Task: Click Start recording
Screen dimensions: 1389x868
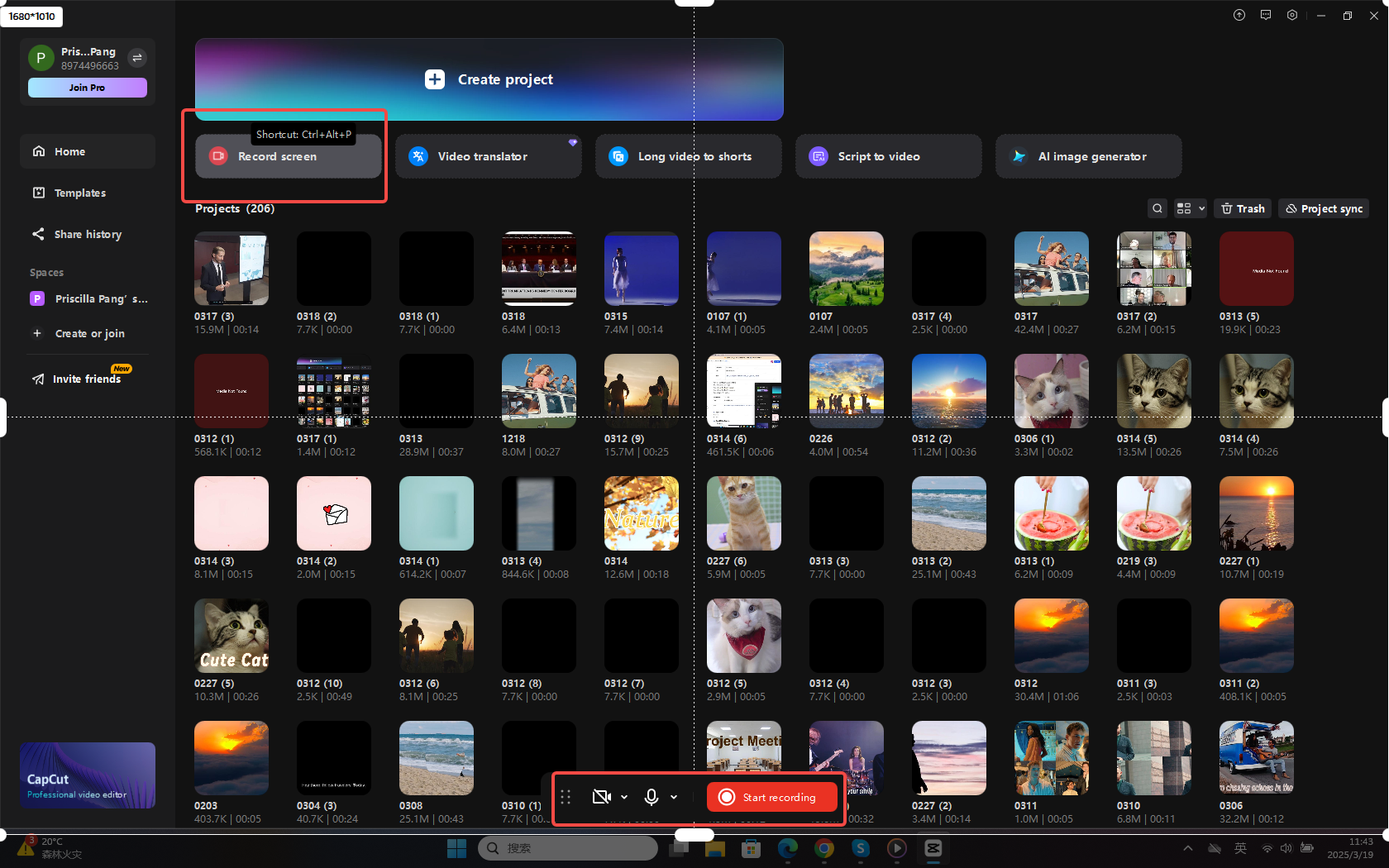Action: tap(772, 797)
